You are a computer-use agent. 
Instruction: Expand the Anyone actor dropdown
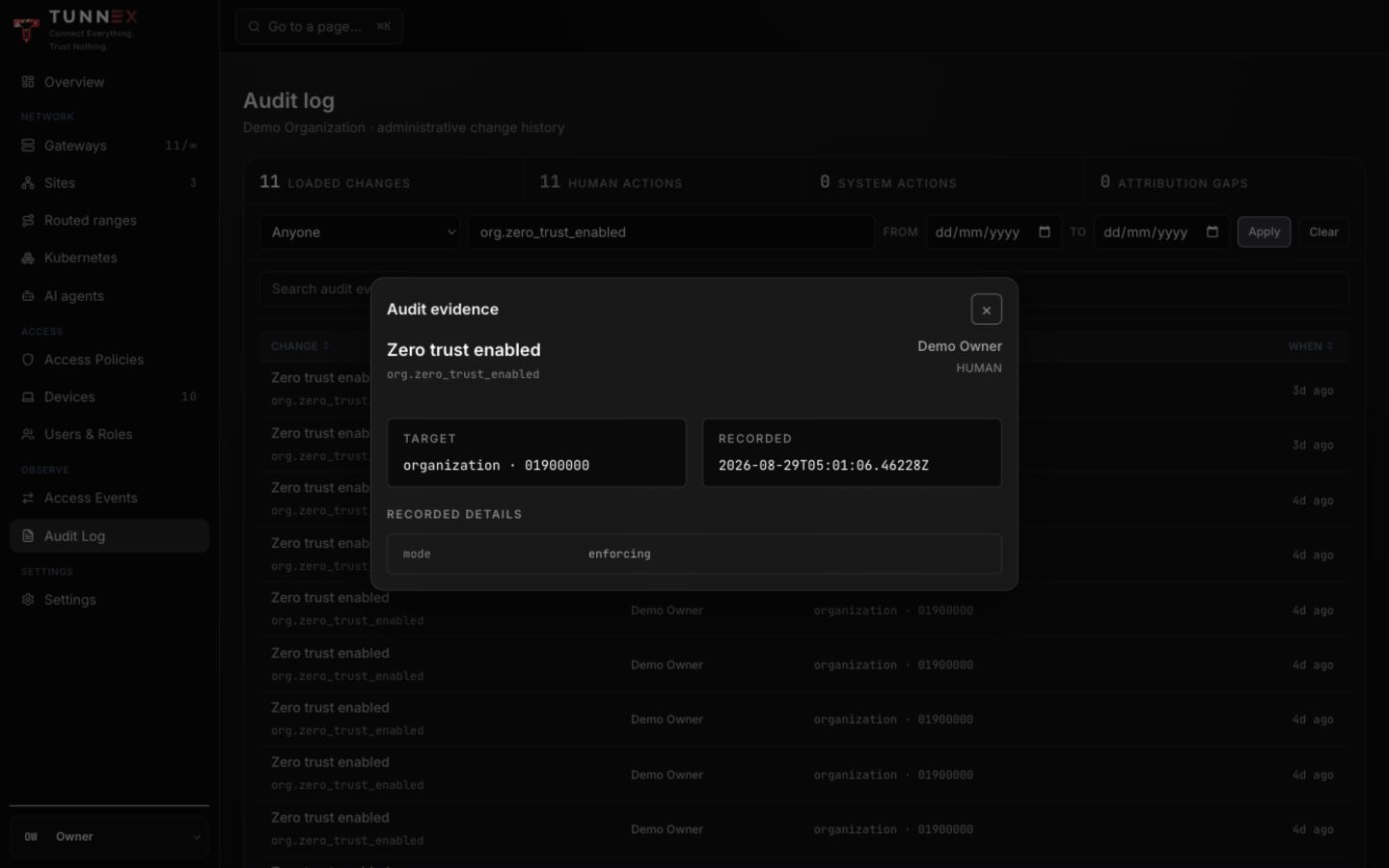click(x=360, y=232)
